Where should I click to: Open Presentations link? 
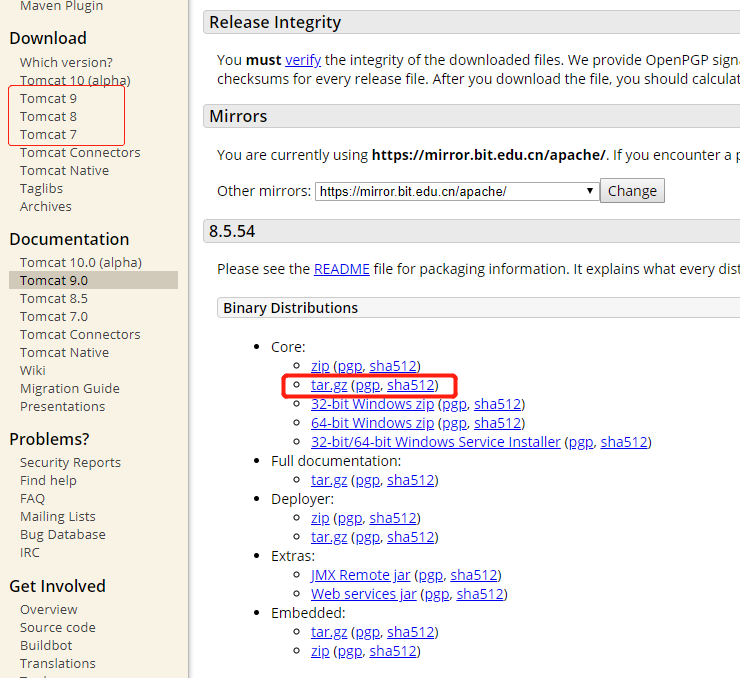tap(62, 406)
